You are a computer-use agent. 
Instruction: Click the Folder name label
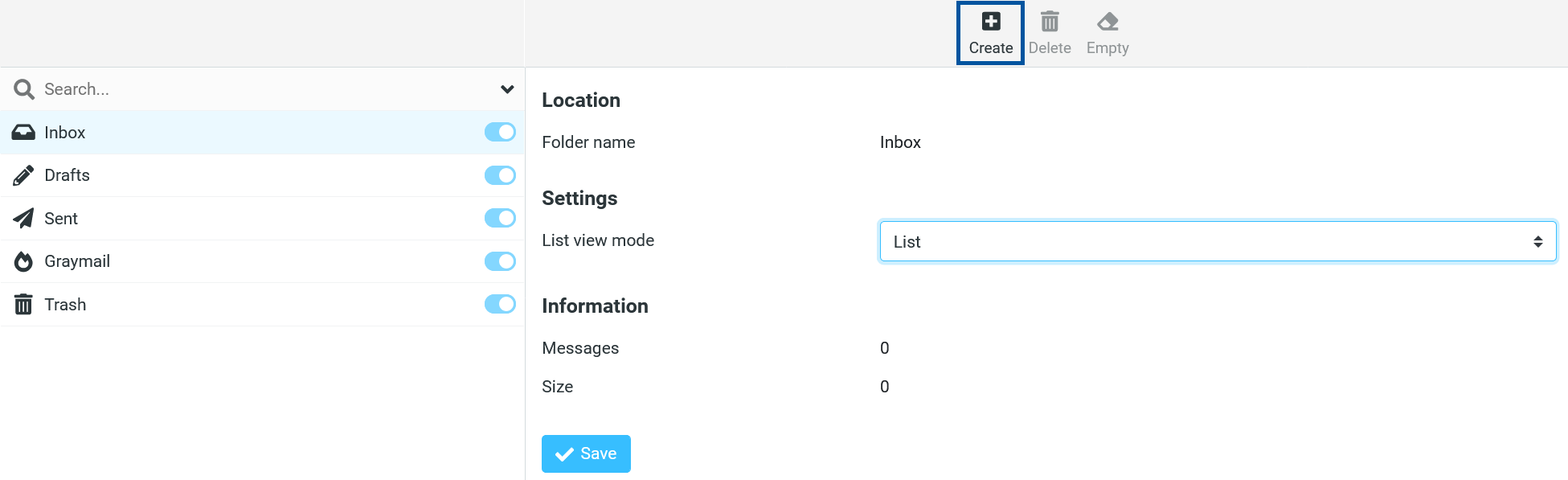tap(588, 142)
